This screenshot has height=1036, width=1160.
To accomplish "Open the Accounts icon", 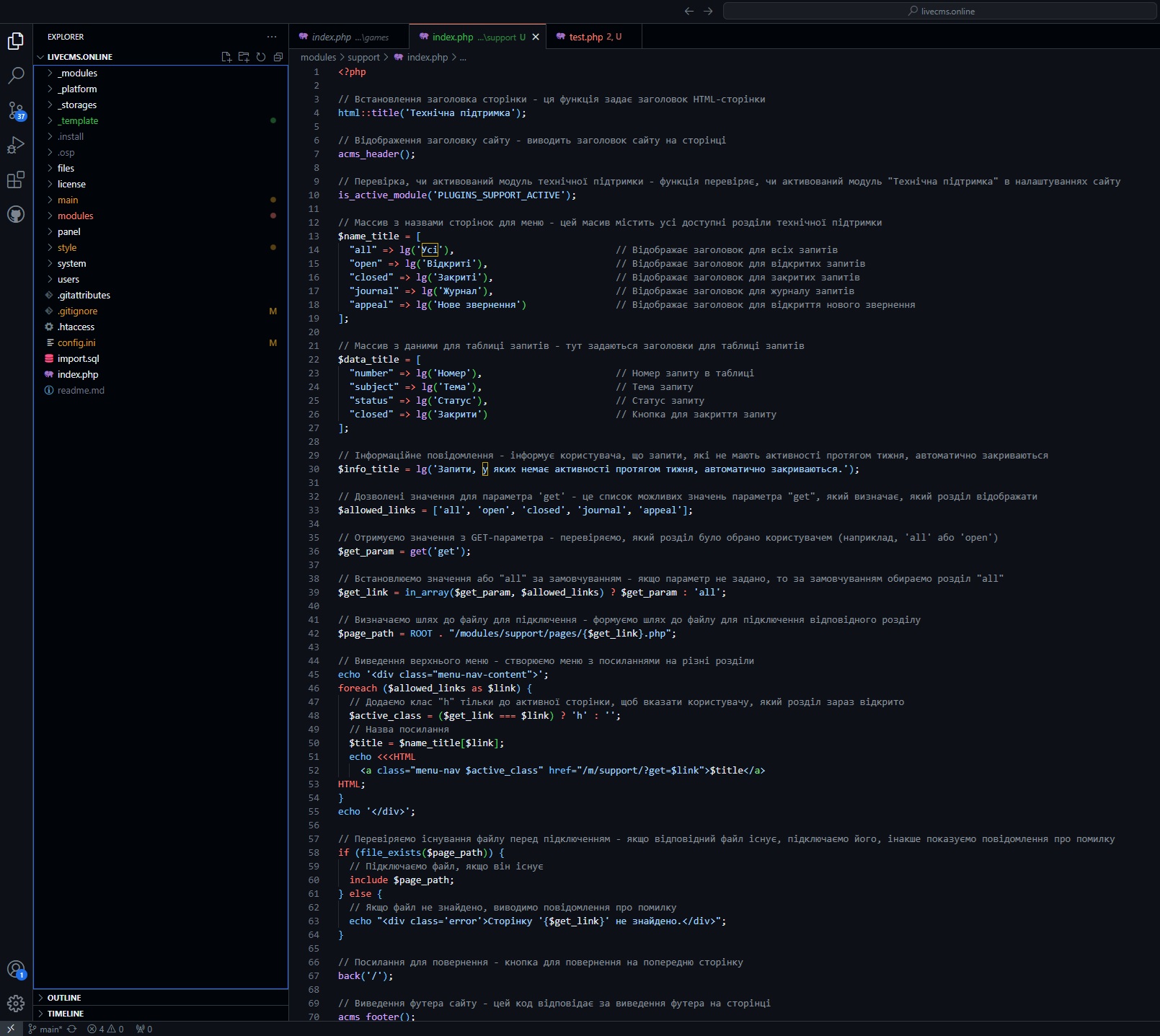I will click(16, 970).
